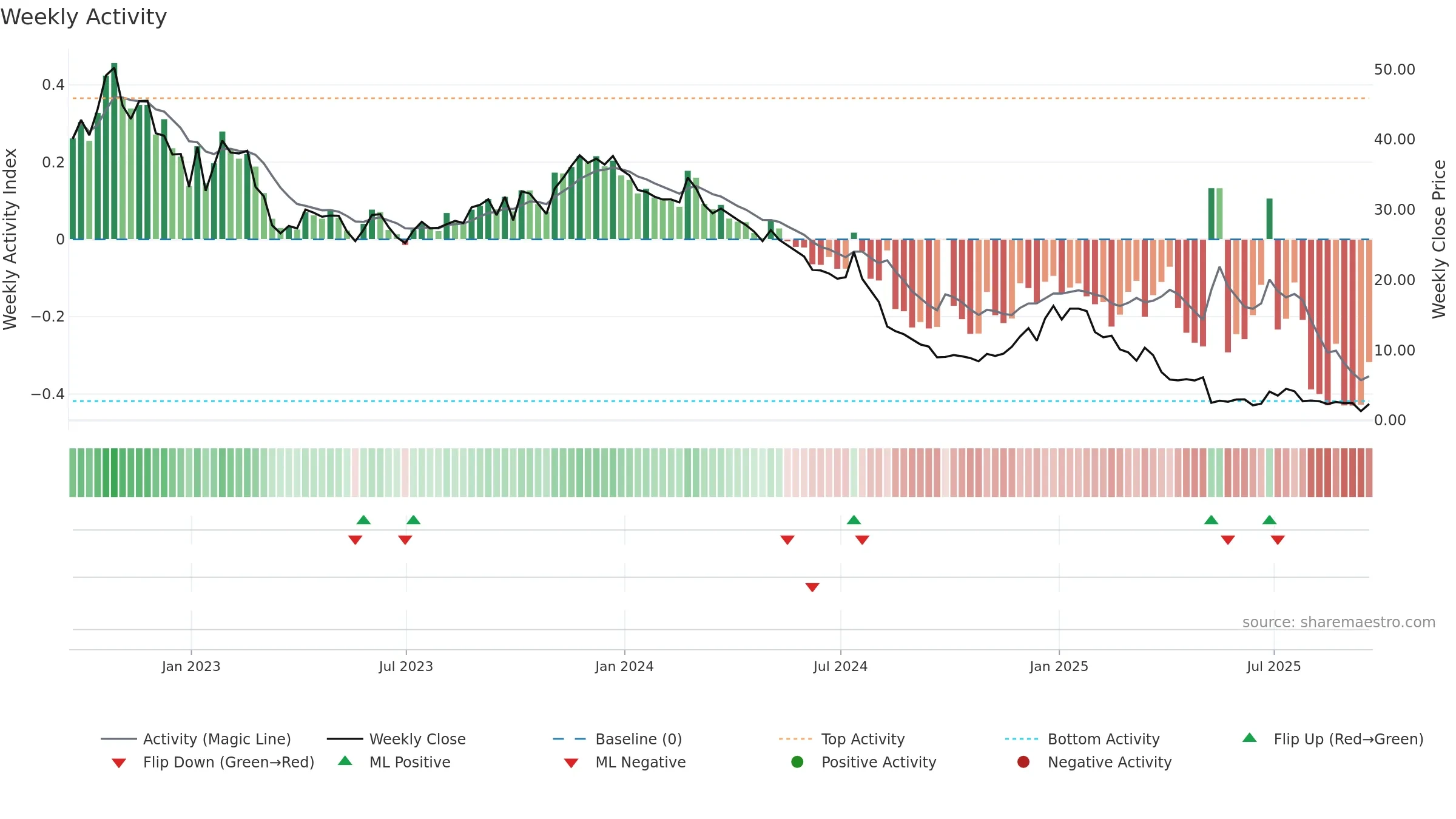Viewport: 1456px width, 819px height.
Task: Click the 30.00 price axis value
Action: click(x=1394, y=210)
